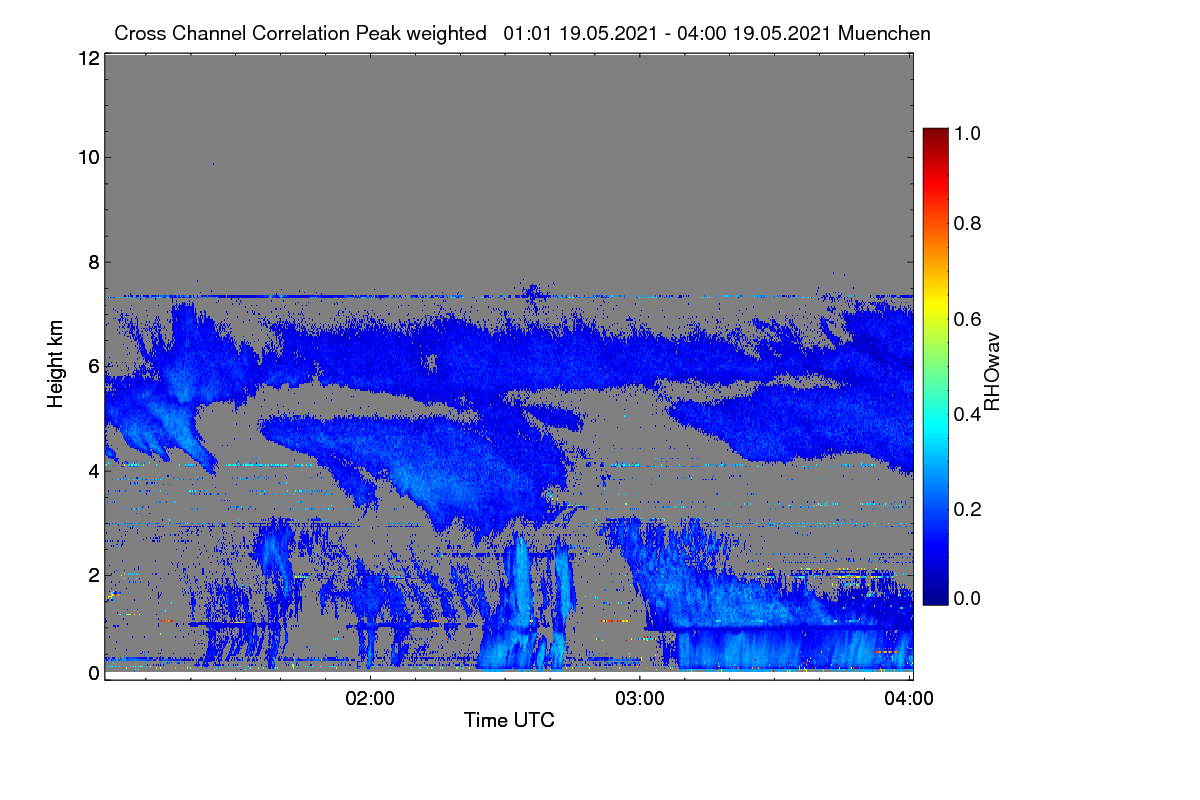Click the '02:00' time axis tick label
Viewport: 1200px width, 800px height.
370,699
